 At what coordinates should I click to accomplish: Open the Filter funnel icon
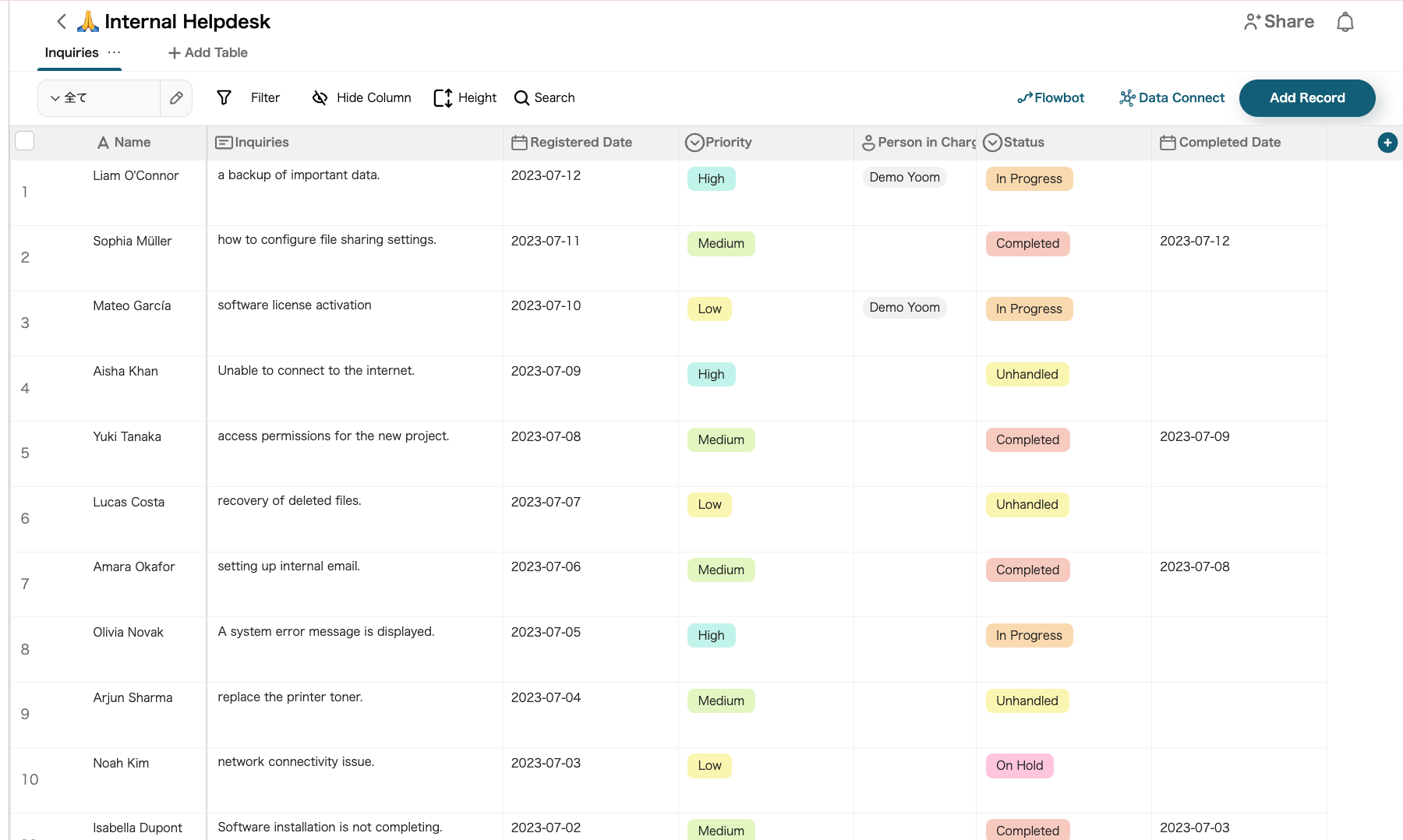click(224, 98)
